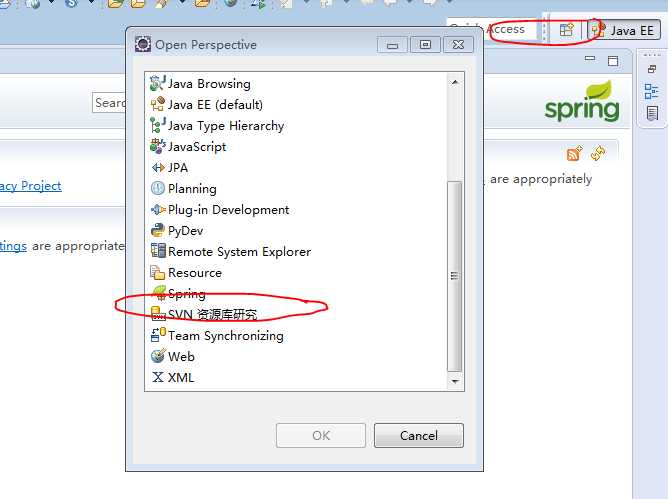The width and height of the screenshot is (668, 499).
Task: Pick the JPA perspective
Action: pos(169,167)
